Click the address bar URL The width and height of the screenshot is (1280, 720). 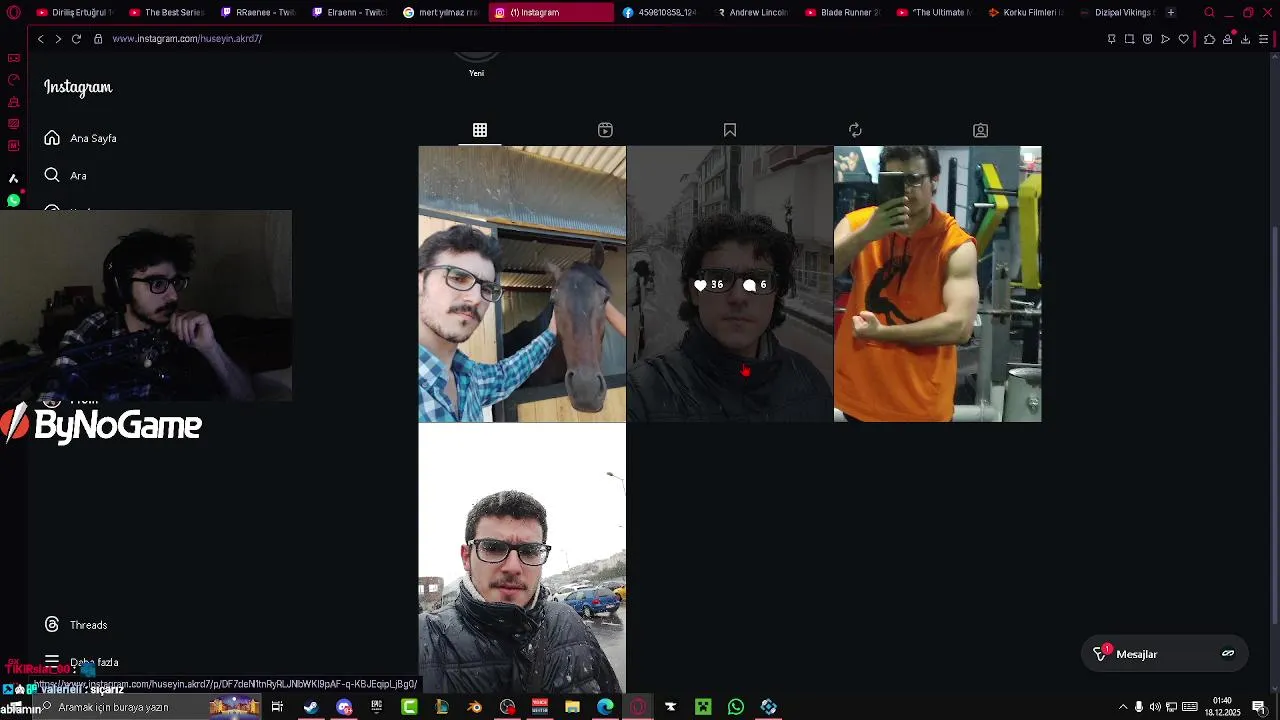coord(187,39)
